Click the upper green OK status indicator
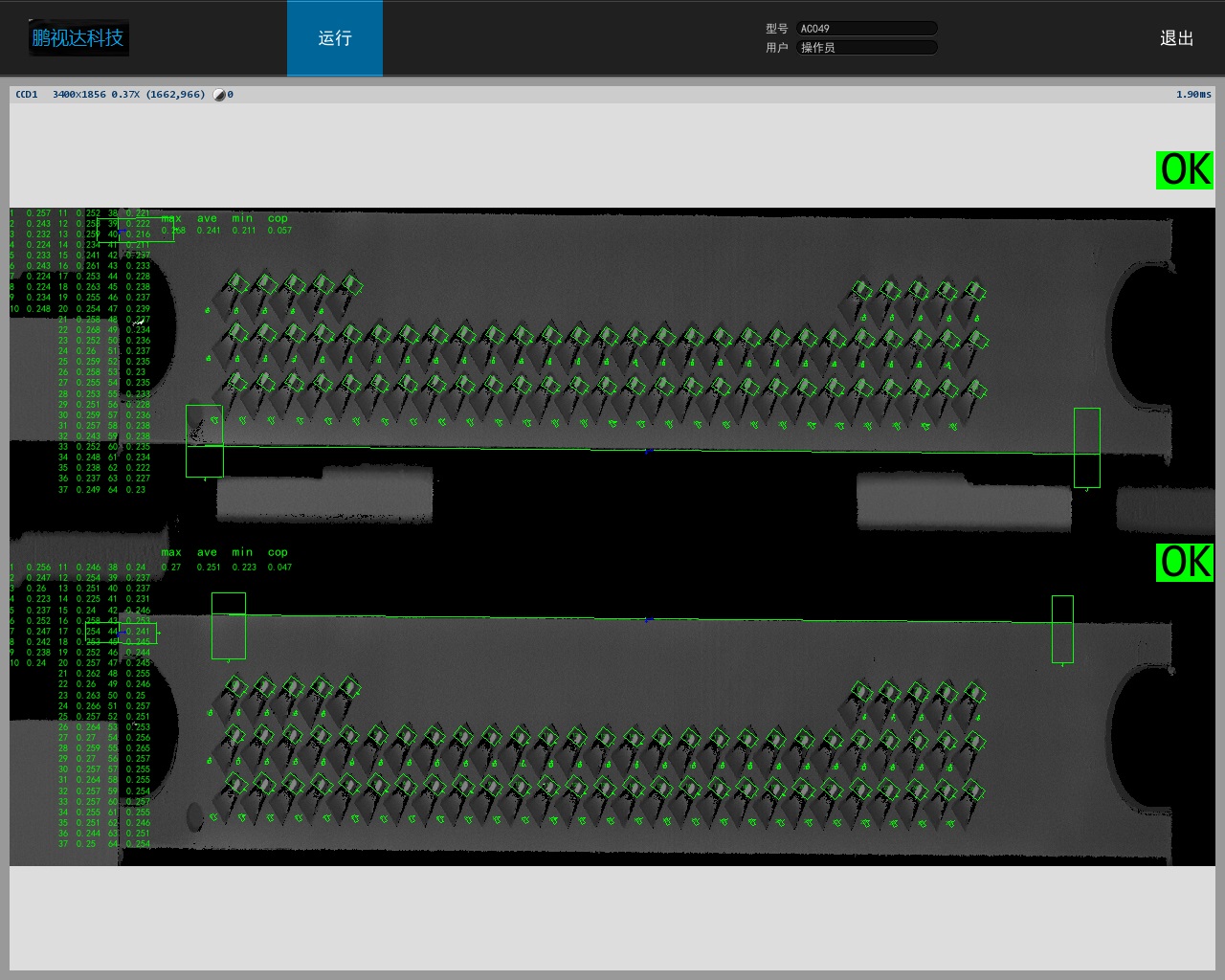The image size is (1225, 980). coord(1185,170)
